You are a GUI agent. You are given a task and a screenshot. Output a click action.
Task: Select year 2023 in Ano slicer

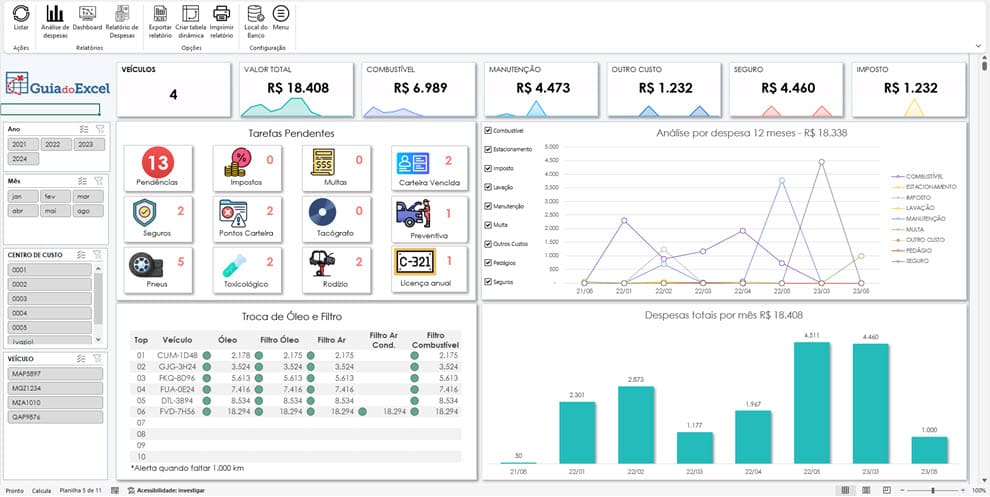(x=85, y=144)
